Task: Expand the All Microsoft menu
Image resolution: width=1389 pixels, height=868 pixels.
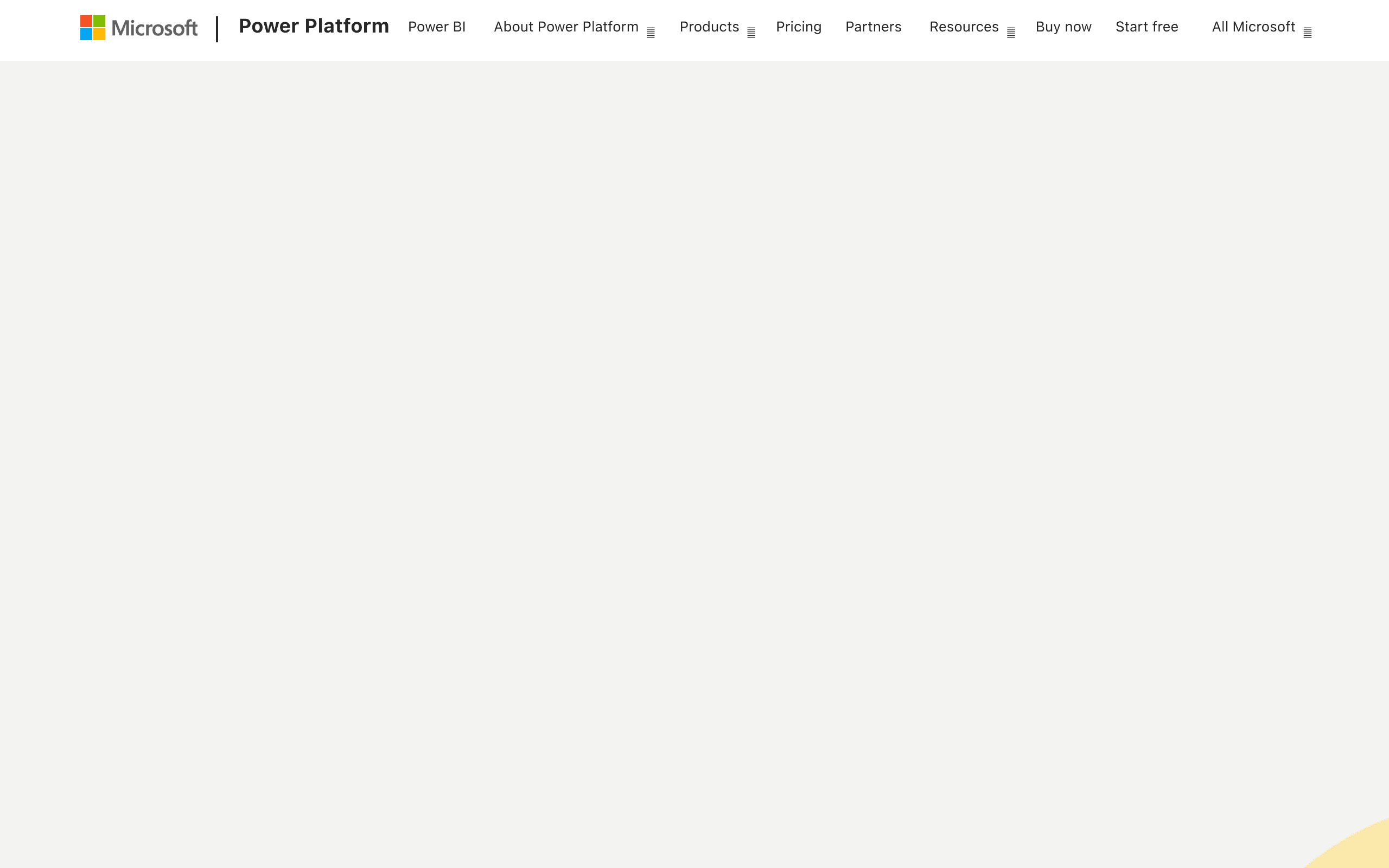Action: pos(1261,28)
